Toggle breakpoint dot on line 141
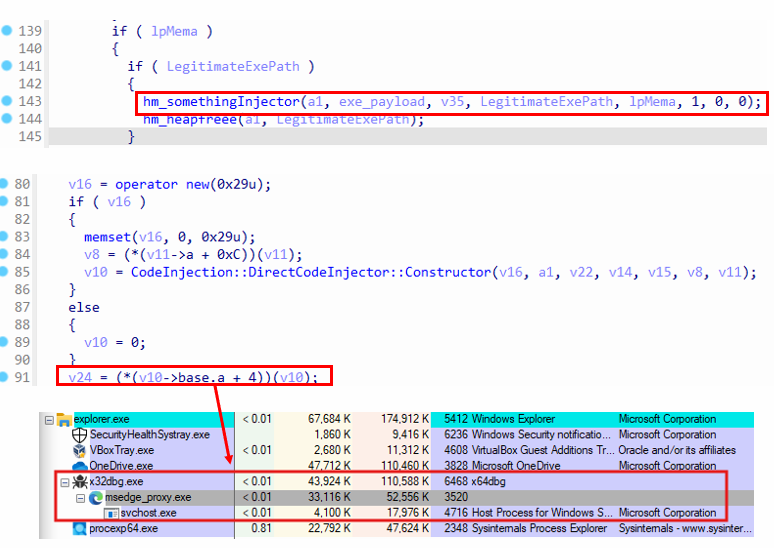Viewport: 774px width, 548px height. 6,66
